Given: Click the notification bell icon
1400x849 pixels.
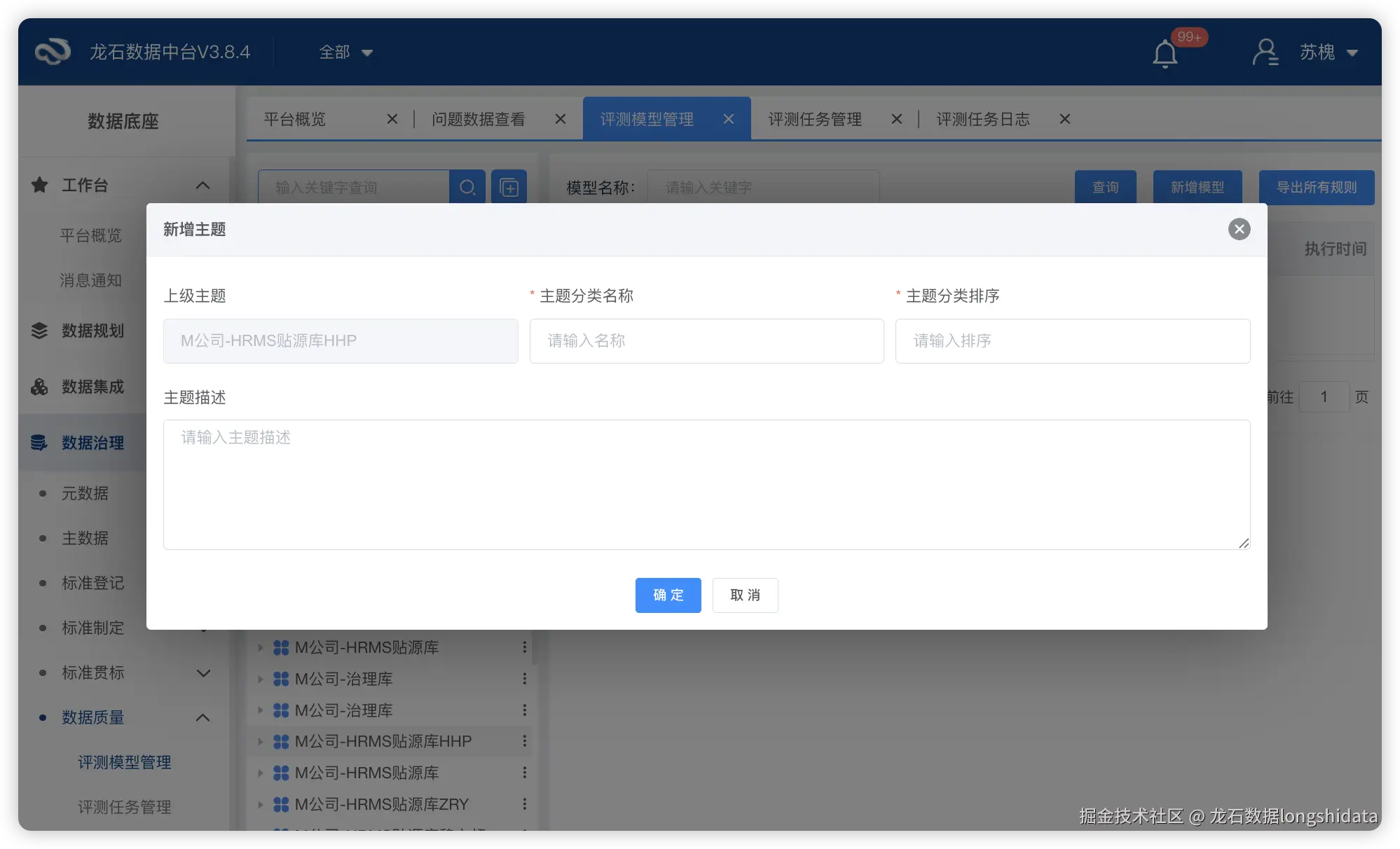Looking at the screenshot, I should coord(1165,53).
